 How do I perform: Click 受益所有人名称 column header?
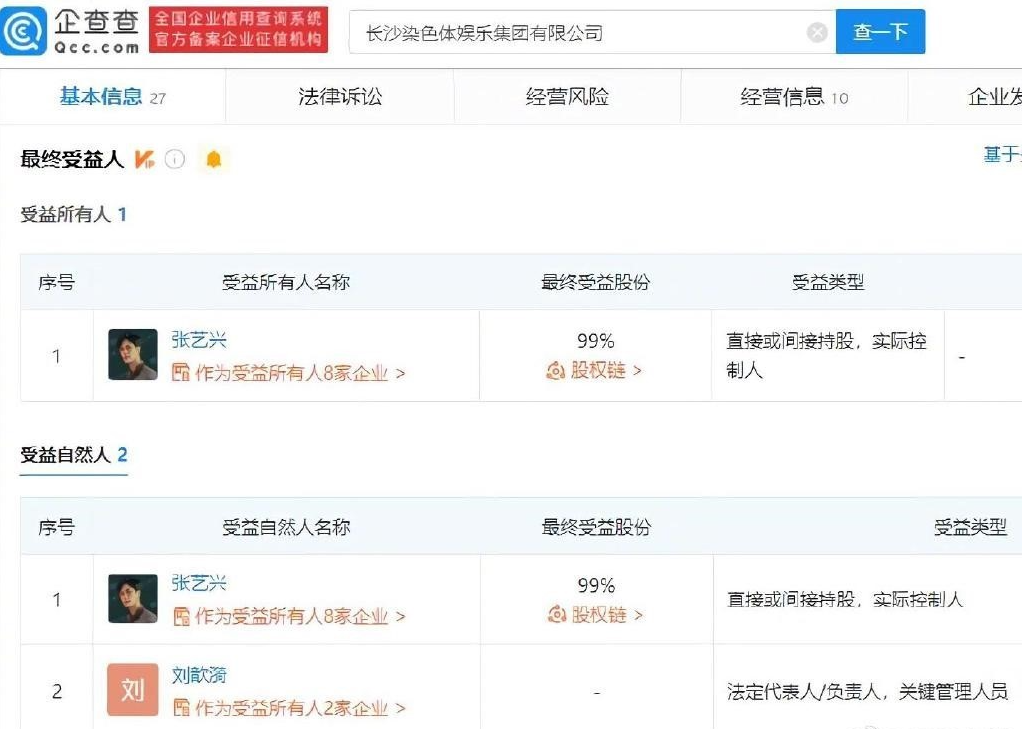click(285, 282)
